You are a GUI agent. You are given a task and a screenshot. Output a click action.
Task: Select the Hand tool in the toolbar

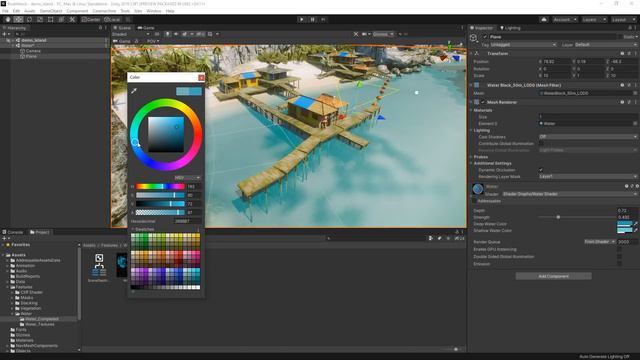(8, 19)
